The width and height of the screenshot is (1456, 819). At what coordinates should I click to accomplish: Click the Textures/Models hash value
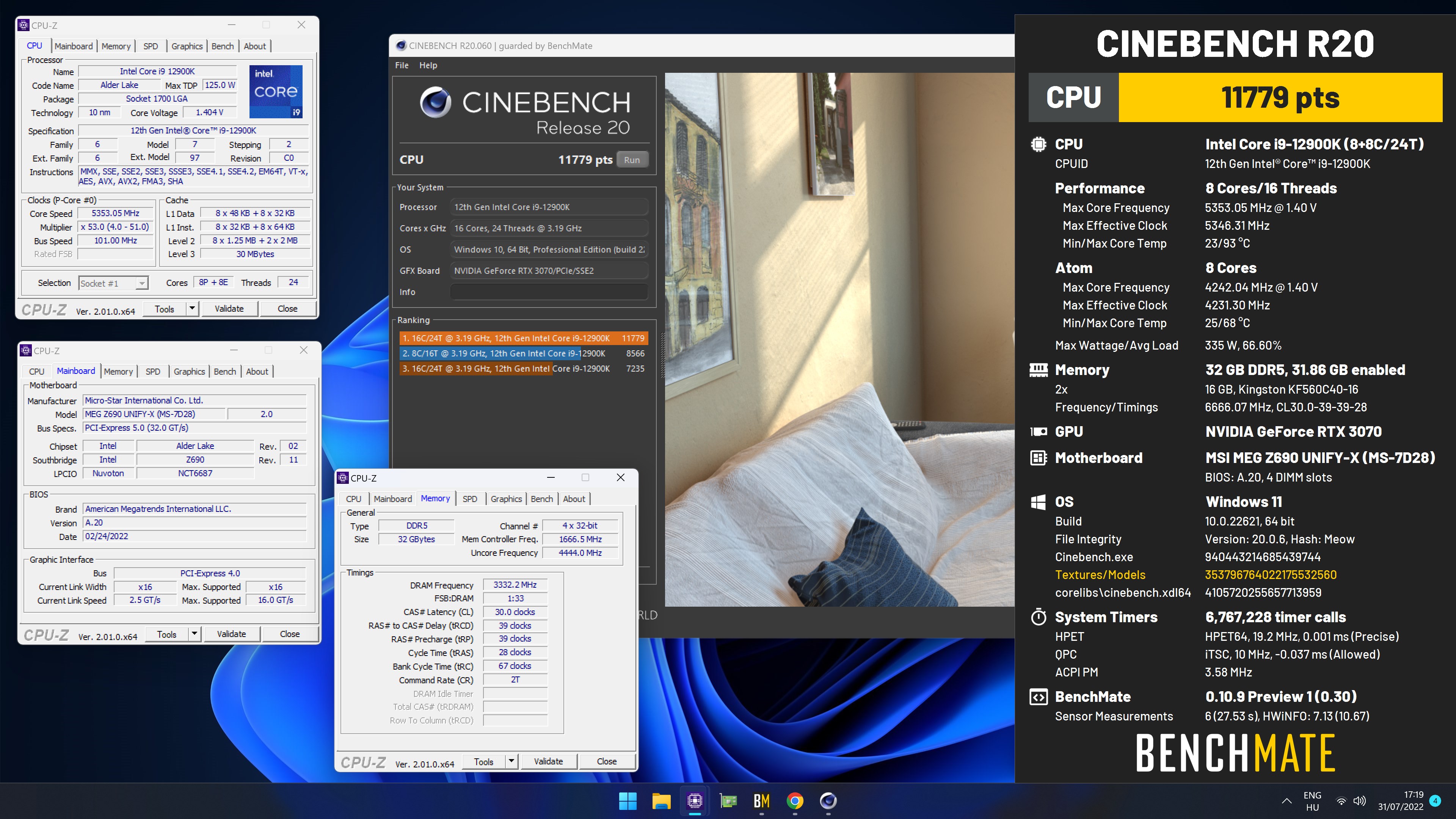click(x=1271, y=575)
